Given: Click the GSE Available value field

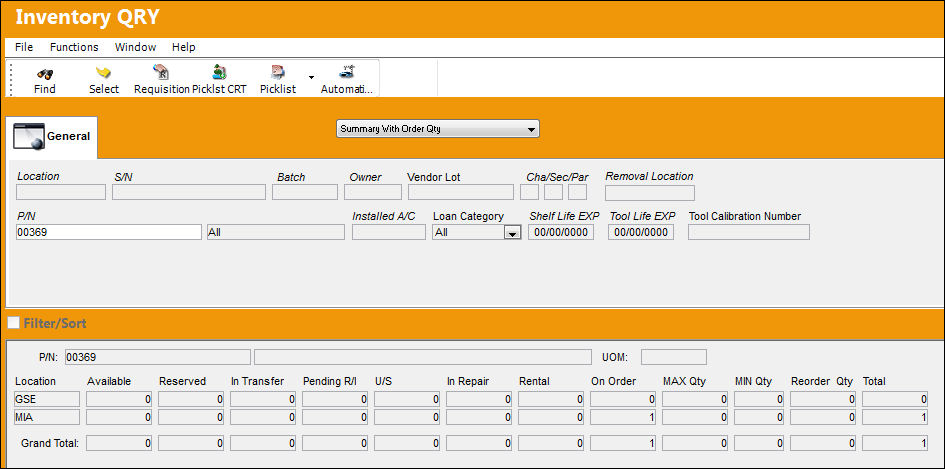Looking at the screenshot, I should click(x=119, y=399).
